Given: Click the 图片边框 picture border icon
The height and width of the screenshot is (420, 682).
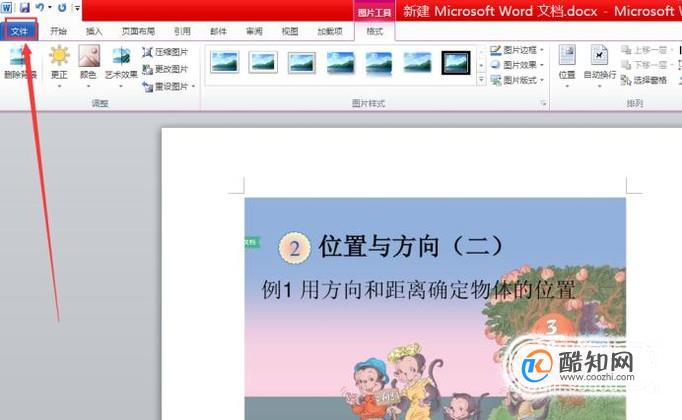Looking at the screenshot, I should (x=496, y=50).
